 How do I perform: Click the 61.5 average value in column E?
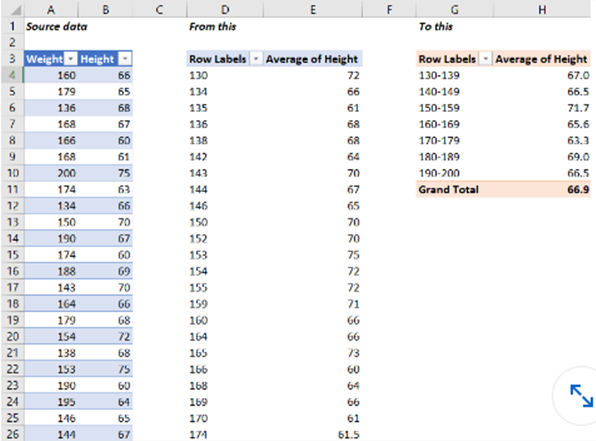(349, 434)
